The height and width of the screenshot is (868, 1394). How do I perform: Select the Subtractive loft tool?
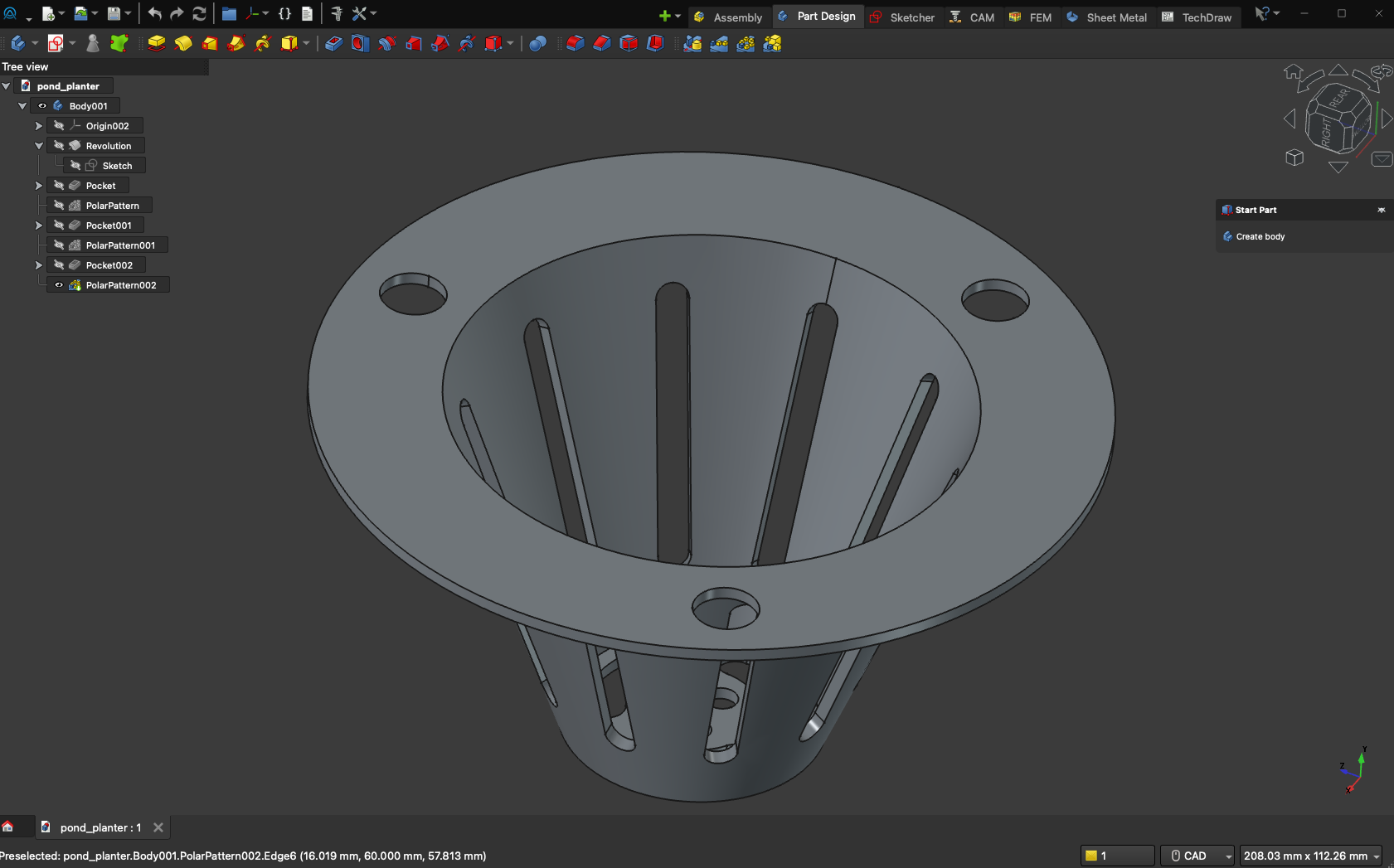click(x=413, y=43)
